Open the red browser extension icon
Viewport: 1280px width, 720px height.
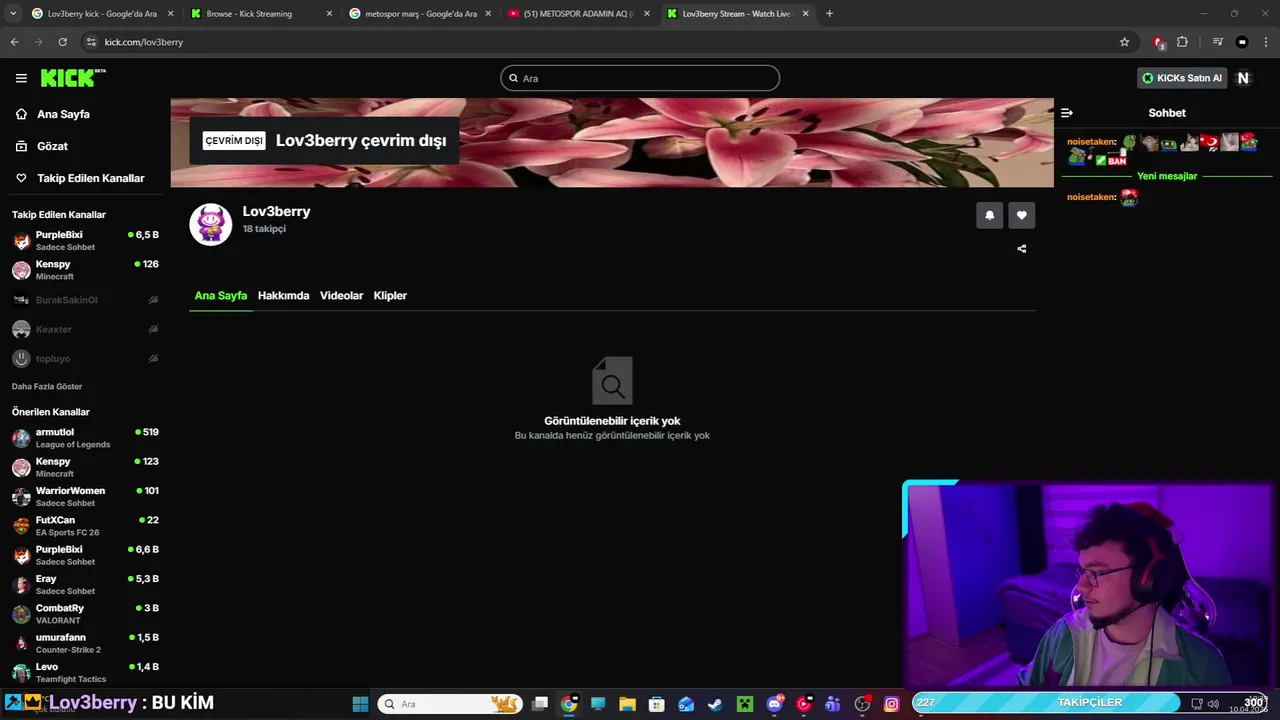tap(1158, 42)
